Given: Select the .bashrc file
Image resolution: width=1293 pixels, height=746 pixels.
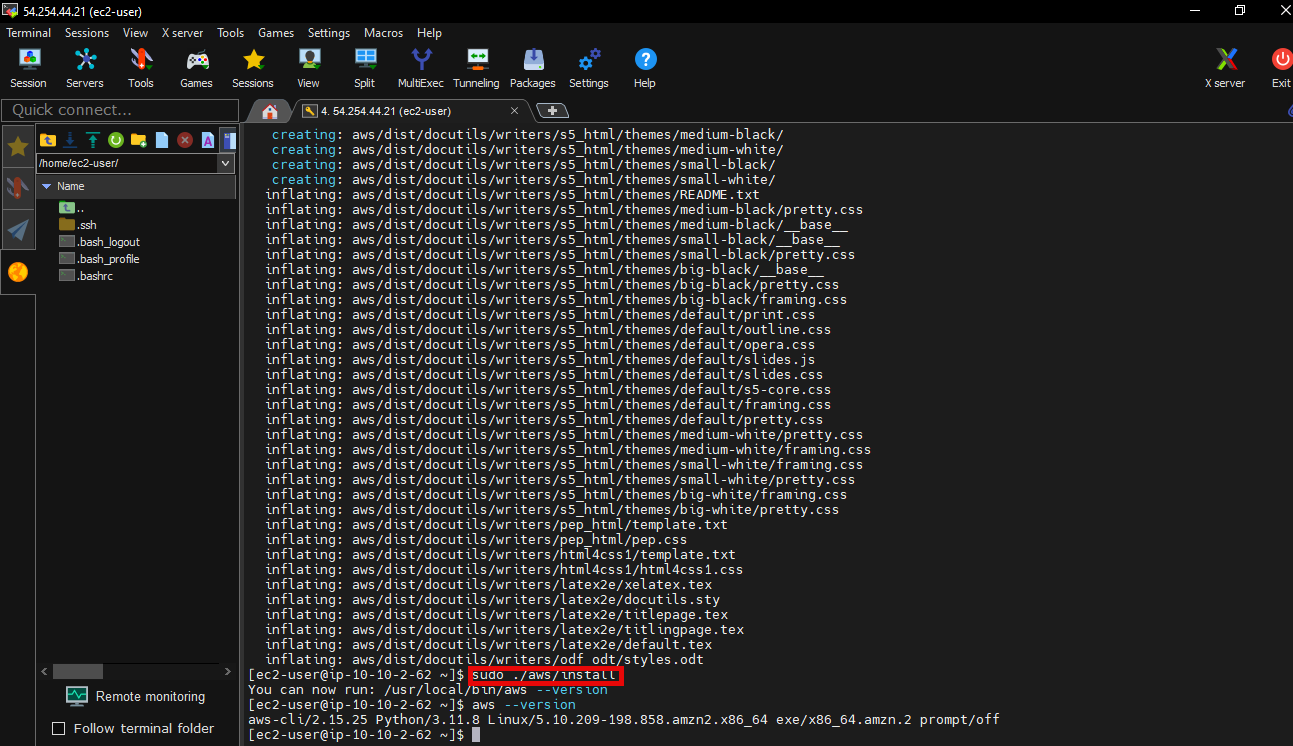Looking at the screenshot, I should (x=86, y=276).
